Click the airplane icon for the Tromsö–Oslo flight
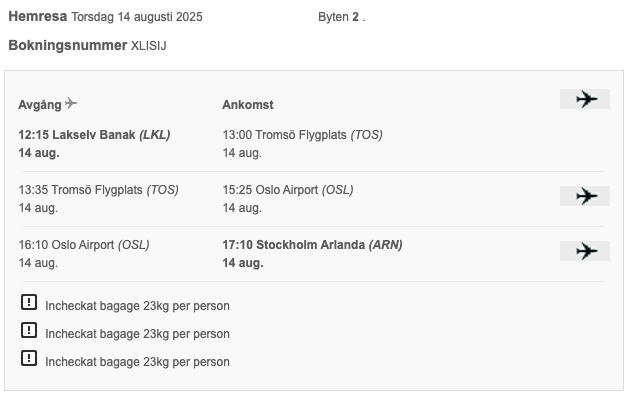Viewport: 631px width, 399px height. pyautogui.click(x=585, y=196)
